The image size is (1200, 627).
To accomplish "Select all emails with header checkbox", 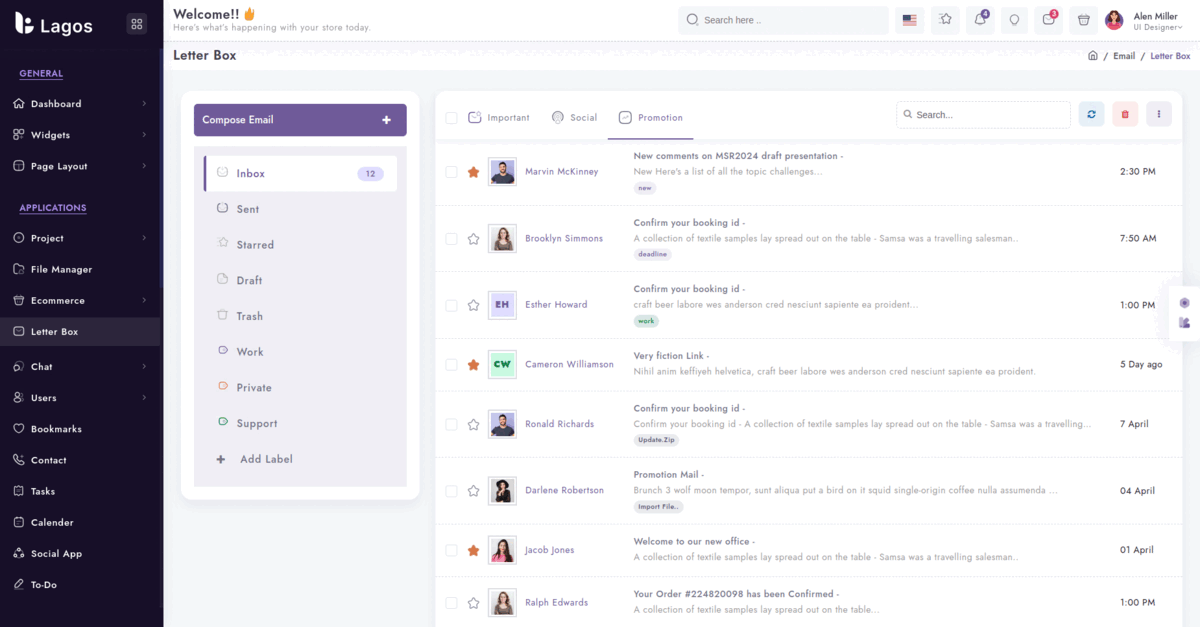I will click(451, 118).
